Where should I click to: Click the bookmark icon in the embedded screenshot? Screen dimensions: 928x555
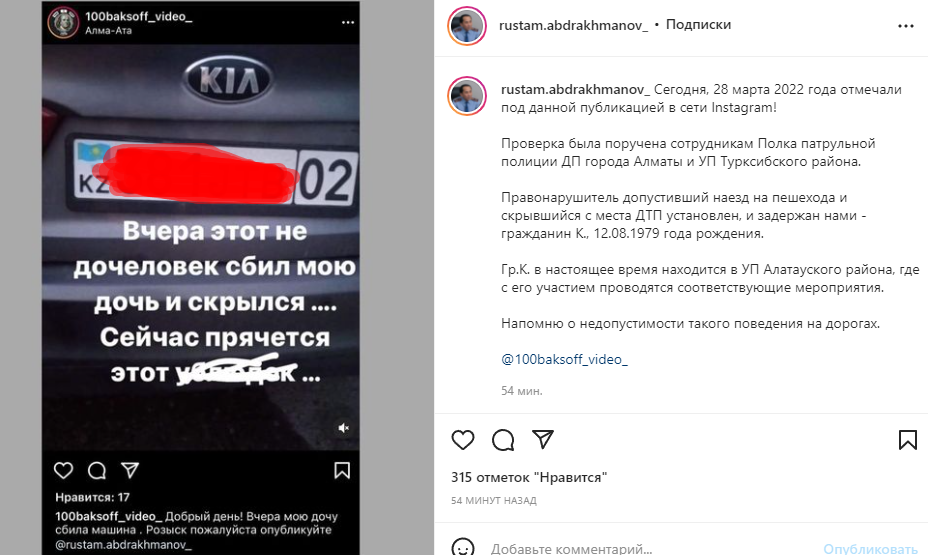[342, 470]
